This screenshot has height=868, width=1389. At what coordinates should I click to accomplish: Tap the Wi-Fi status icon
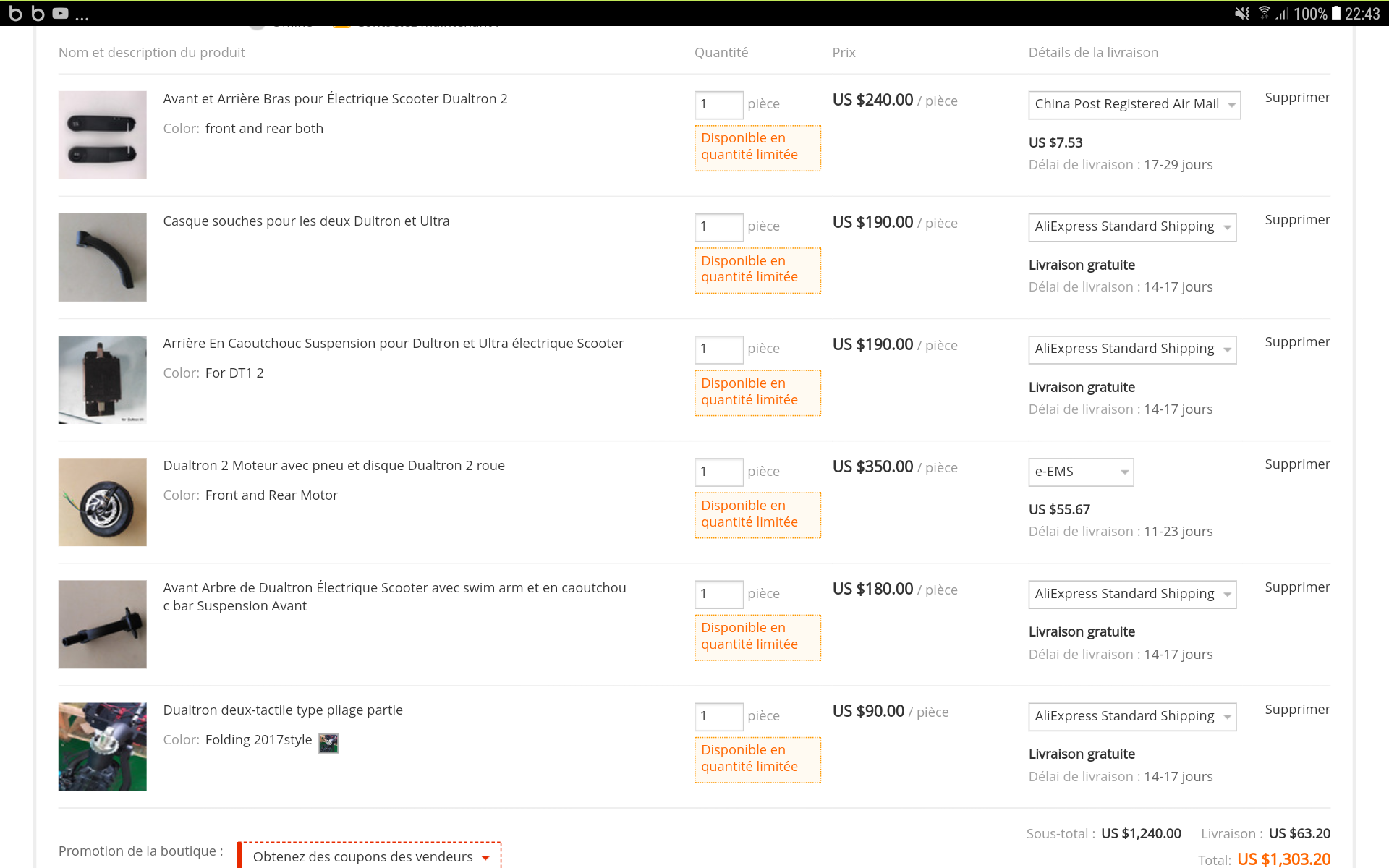tap(1264, 13)
